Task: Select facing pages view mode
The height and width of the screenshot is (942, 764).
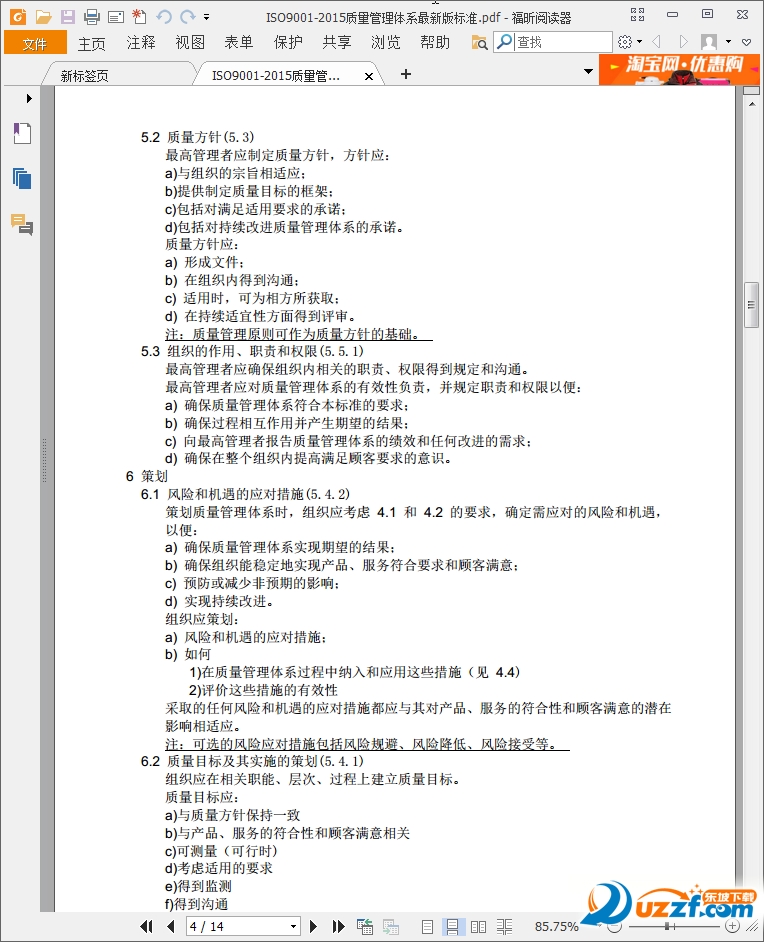Action: (x=479, y=927)
